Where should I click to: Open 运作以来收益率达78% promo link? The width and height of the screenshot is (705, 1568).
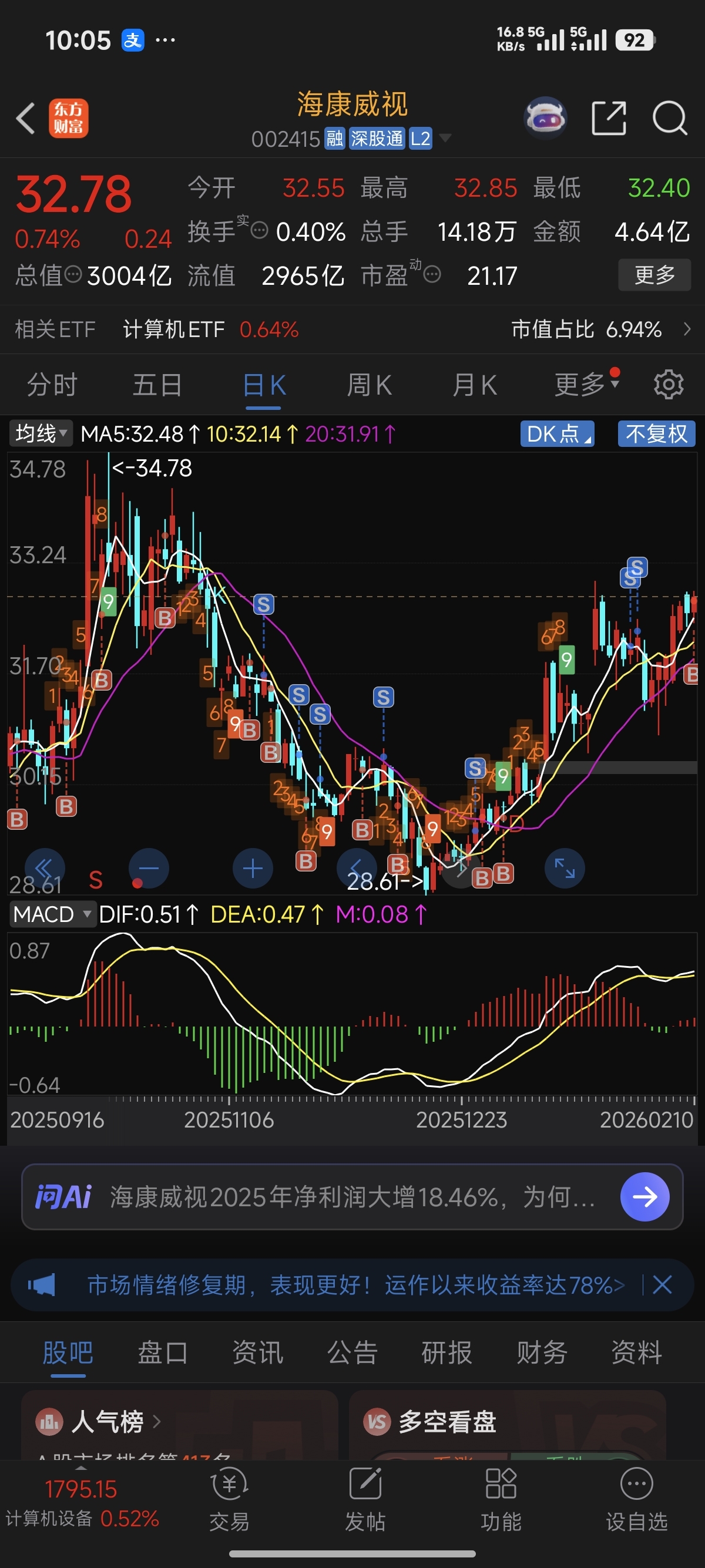(505, 1285)
